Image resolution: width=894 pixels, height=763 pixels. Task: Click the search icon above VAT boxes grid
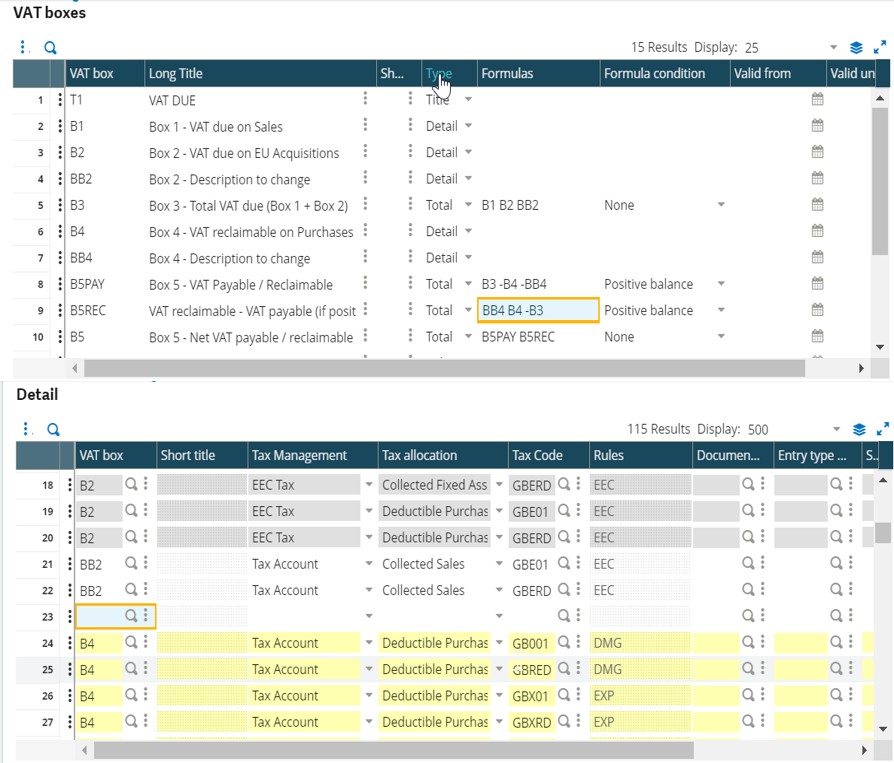pos(50,47)
